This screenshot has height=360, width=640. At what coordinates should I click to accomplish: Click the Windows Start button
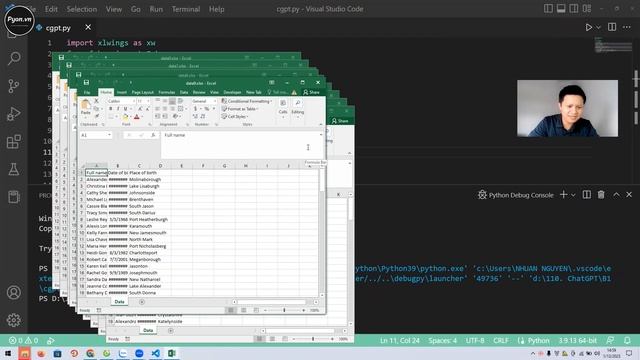[x=8, y=353]
